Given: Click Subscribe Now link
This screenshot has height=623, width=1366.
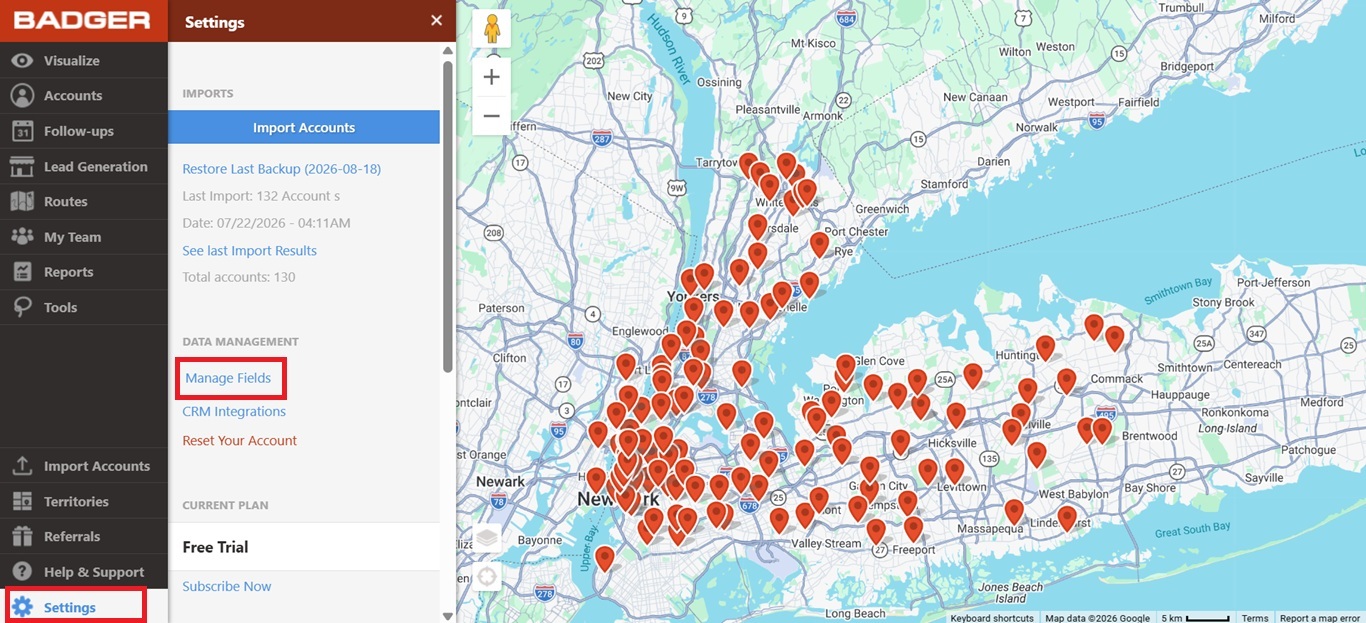Looking at the screenshot, I should 226,586.
